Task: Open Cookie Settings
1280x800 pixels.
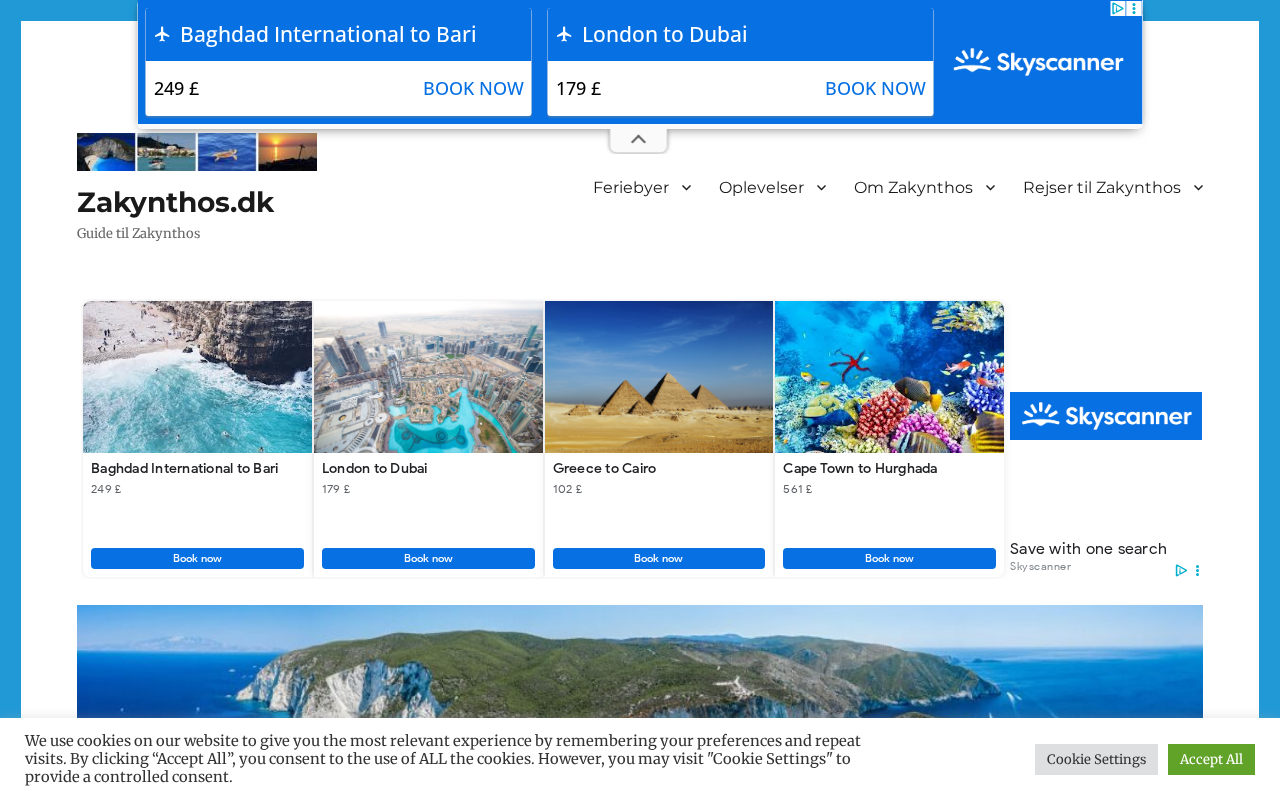Action: pyautogui.click(x=1096, y=759)
